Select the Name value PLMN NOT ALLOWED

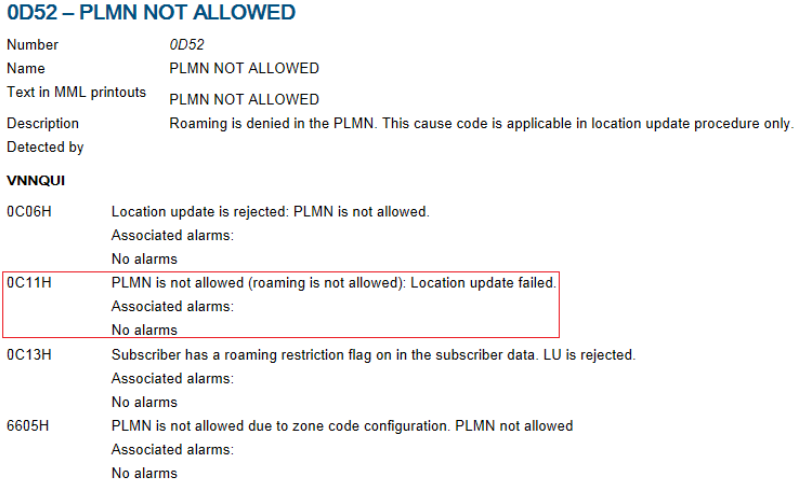pos(244,68)
